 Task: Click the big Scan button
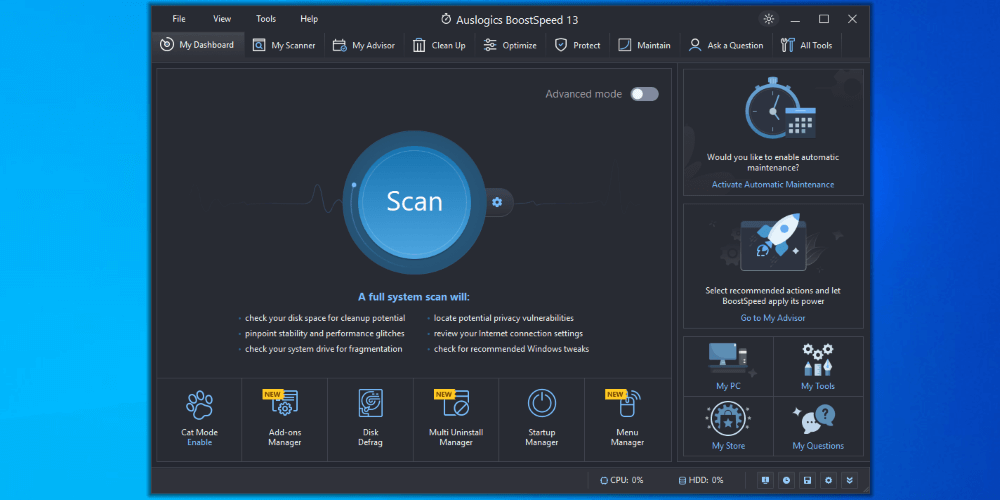click(x=414, y=202)
